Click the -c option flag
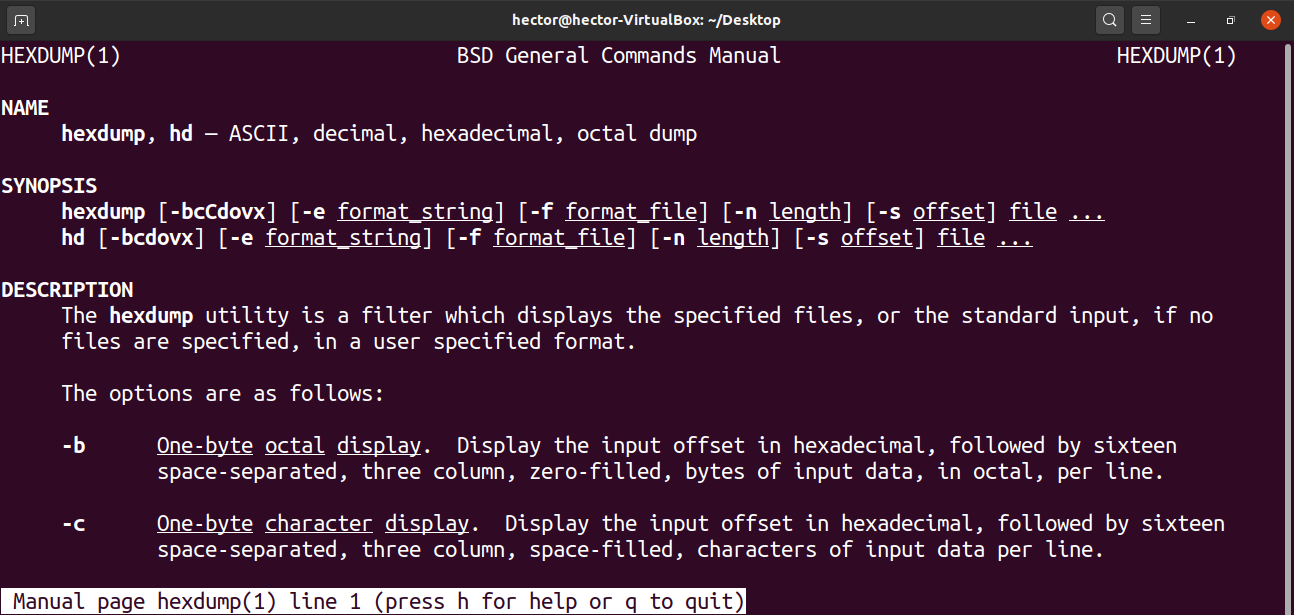Viewport: 1294px width, 615px height. click(x=73, y=524)
